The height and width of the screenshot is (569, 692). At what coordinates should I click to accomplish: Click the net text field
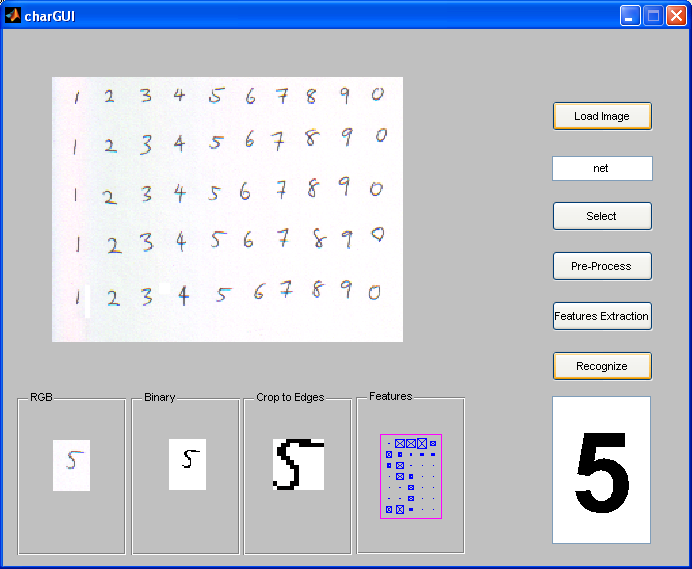pyautogui.click(x=602, y=168)
